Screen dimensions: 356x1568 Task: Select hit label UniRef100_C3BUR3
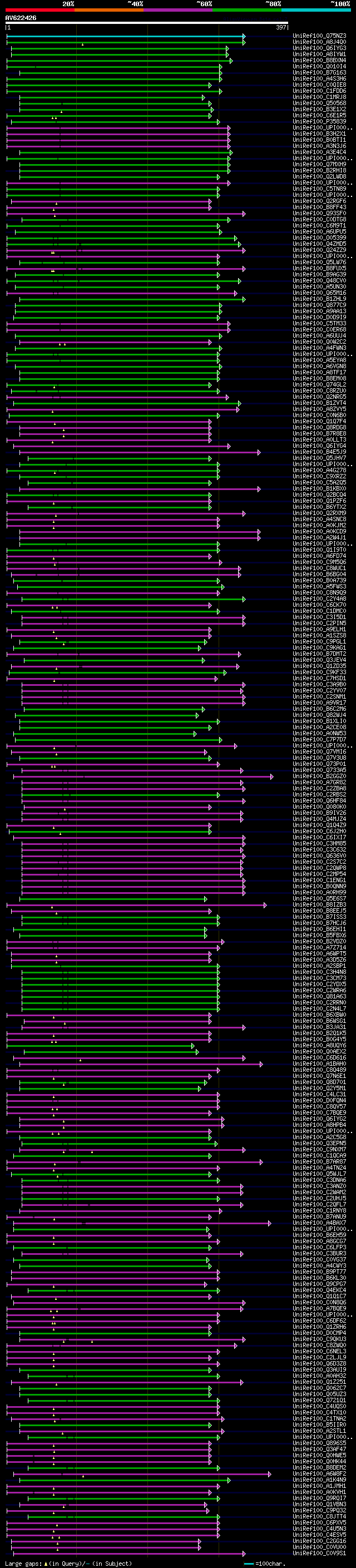(319, 1254)
